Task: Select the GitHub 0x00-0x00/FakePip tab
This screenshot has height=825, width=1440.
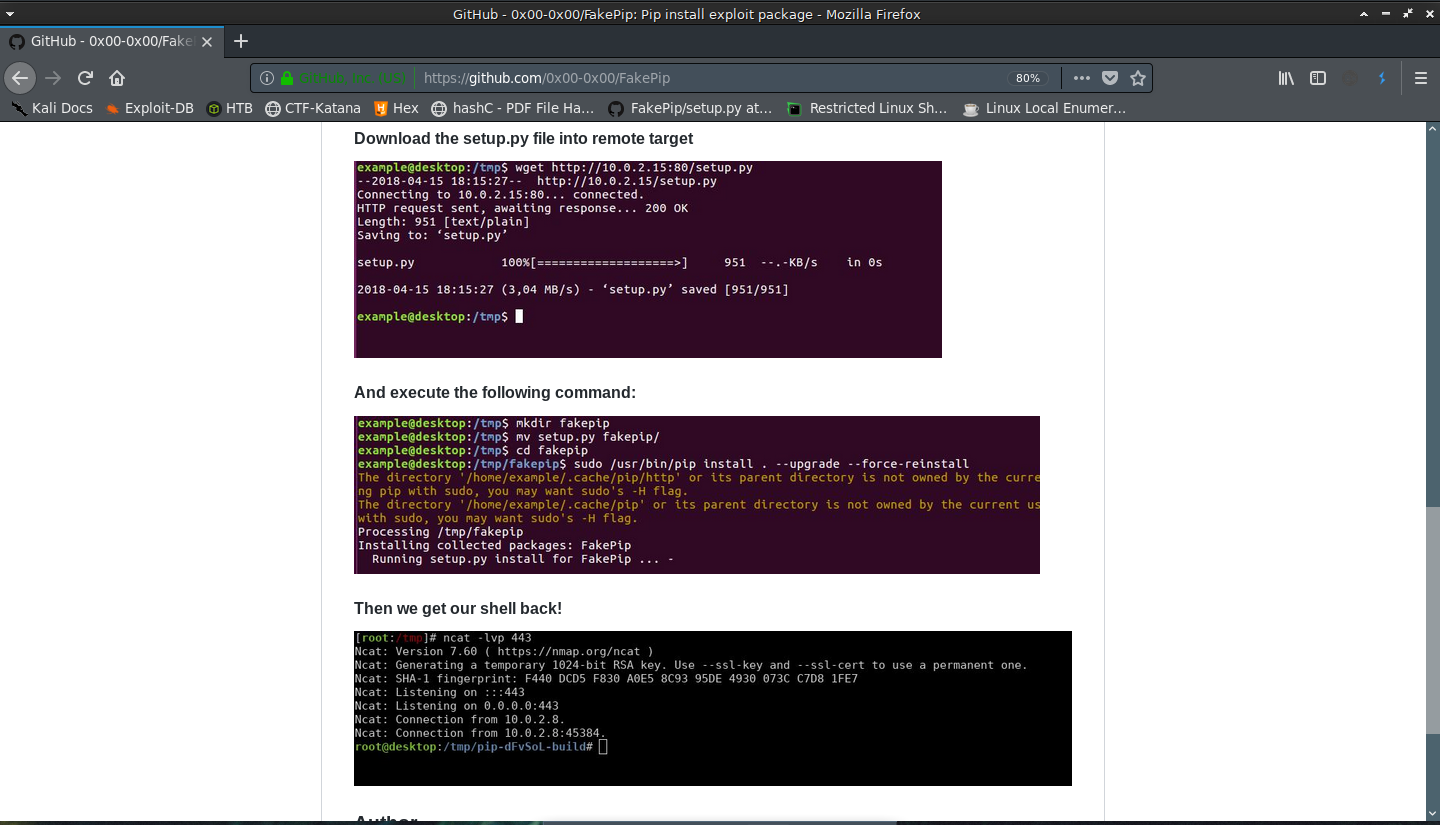Action: tap(111, 41)
